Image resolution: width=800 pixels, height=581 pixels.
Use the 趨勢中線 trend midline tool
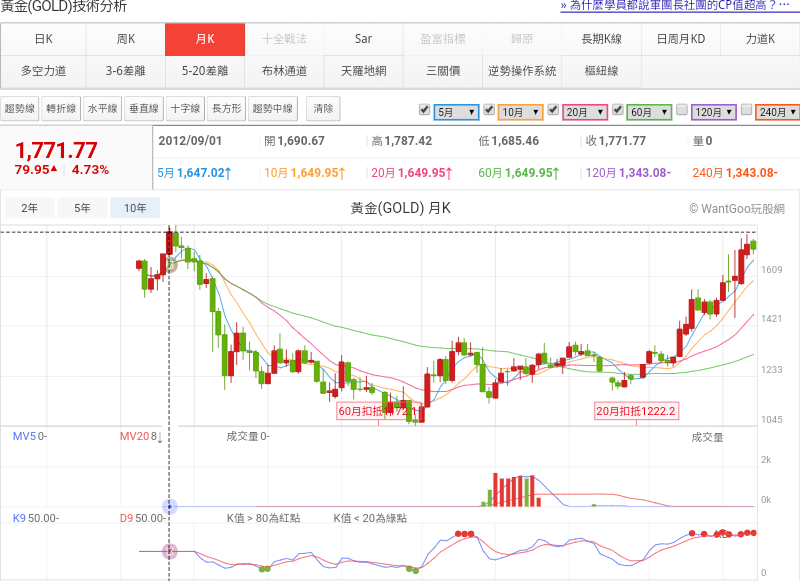[x=273, y=108]
